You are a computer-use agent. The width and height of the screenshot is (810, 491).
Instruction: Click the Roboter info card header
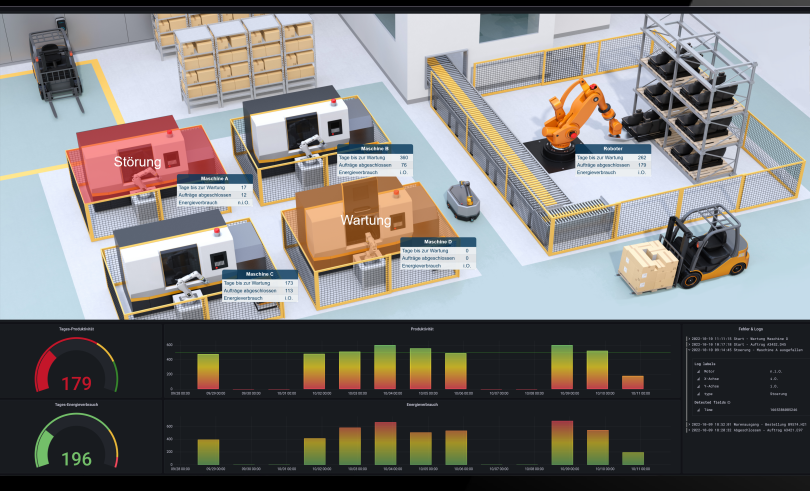[612, 149]
